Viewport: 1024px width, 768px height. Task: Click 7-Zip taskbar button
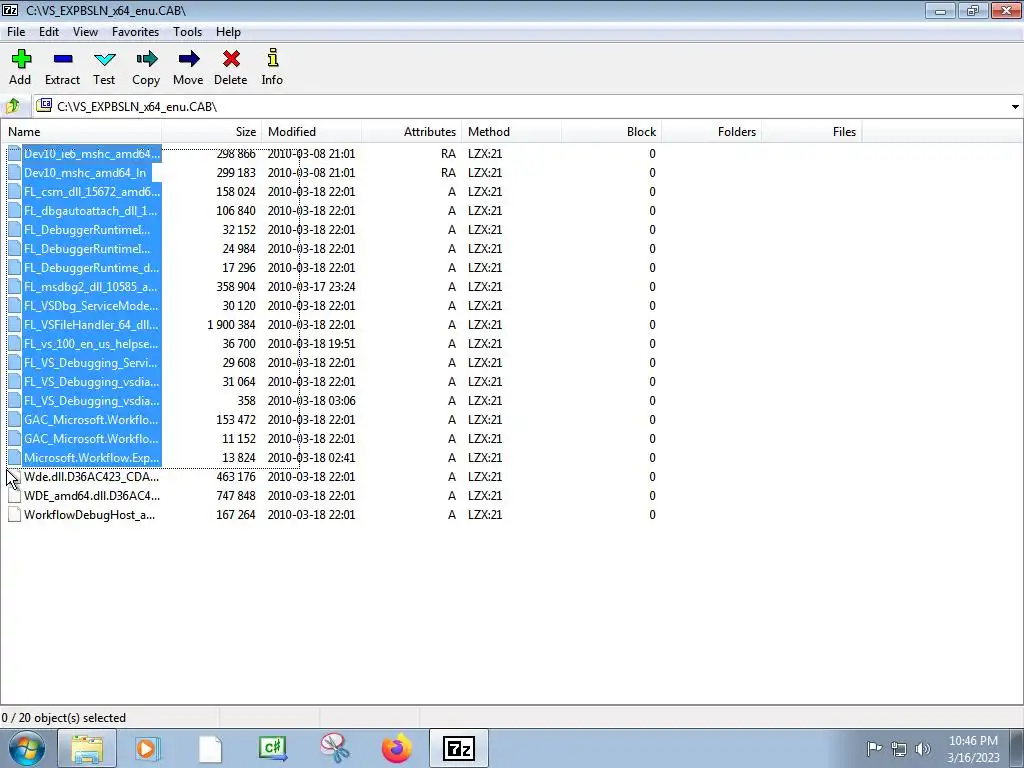pos(458,748)
